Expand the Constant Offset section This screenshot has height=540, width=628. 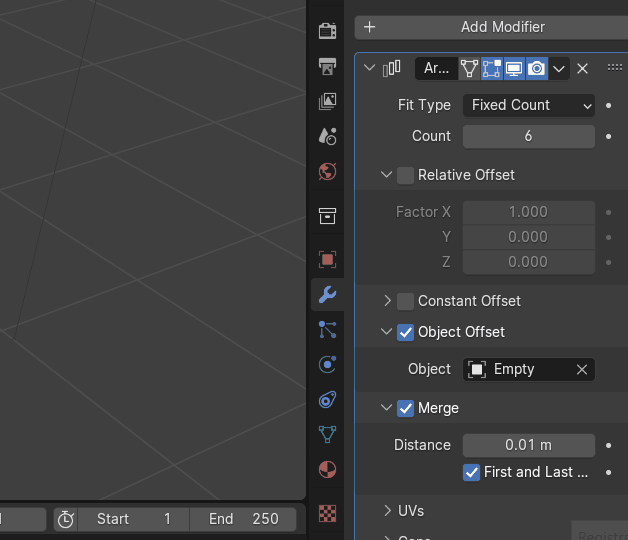[x=387, y=301]
